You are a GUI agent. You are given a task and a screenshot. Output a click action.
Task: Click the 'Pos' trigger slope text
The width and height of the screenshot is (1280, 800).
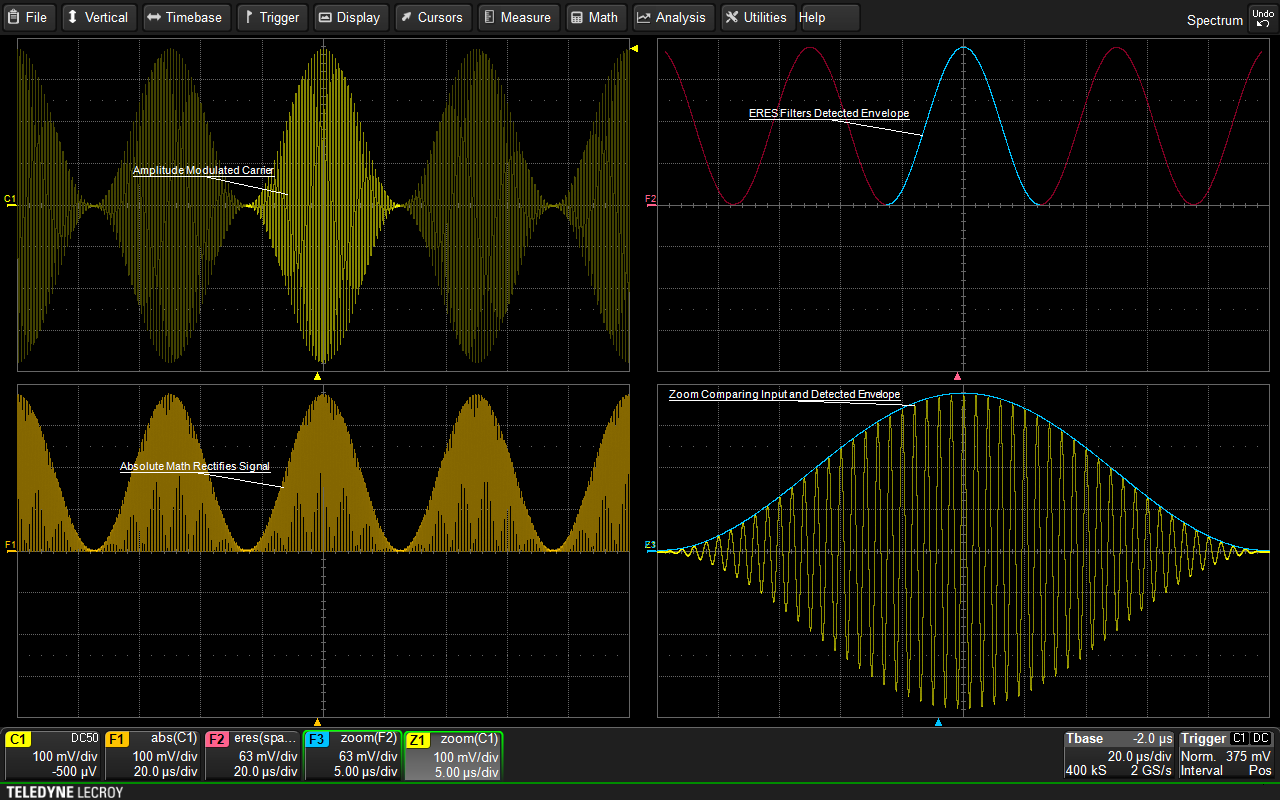(x=1260, y=771)
